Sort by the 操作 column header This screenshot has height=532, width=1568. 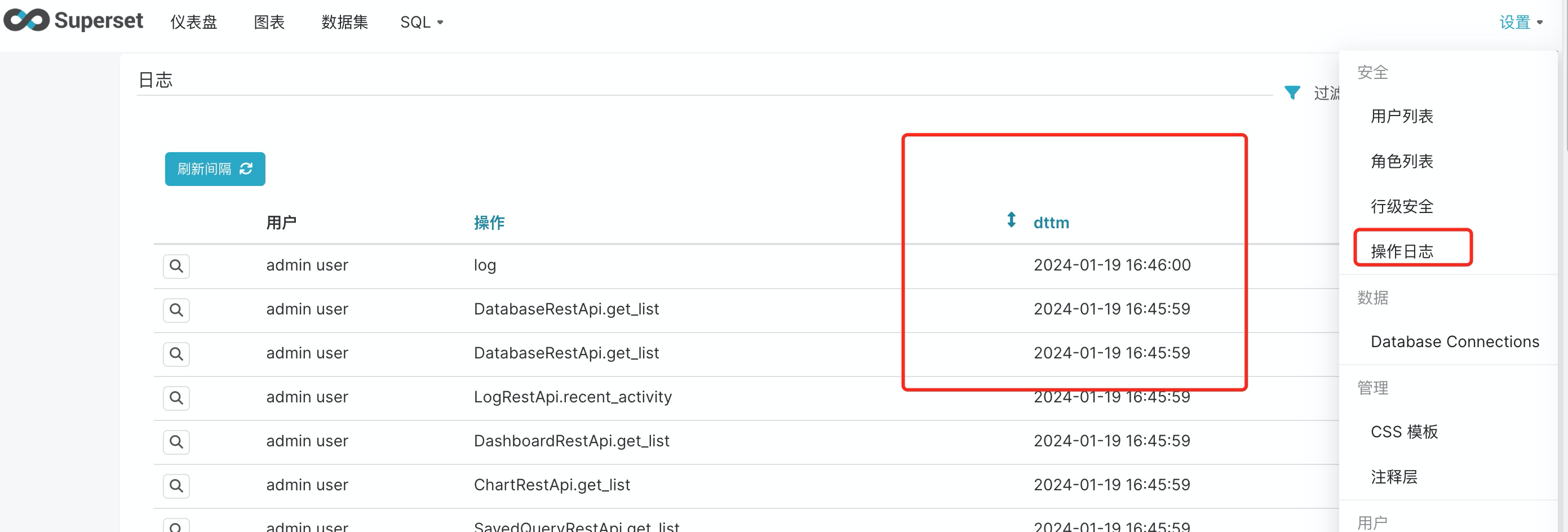point(489,223)
